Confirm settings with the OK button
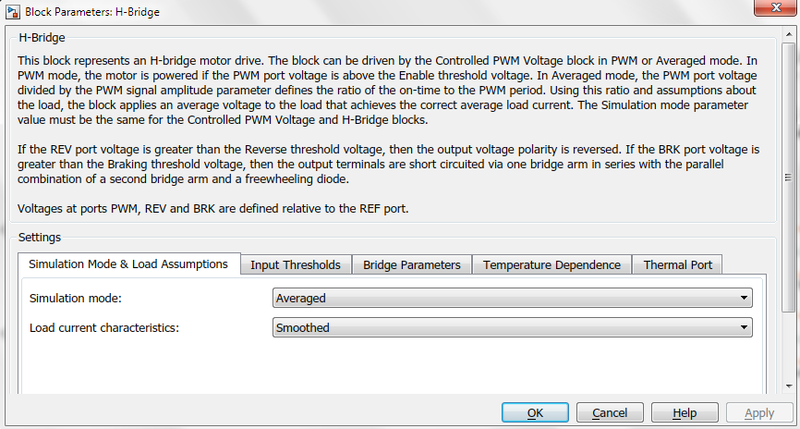Viewport: 800px width, 429px height. (x=535, y=413)
